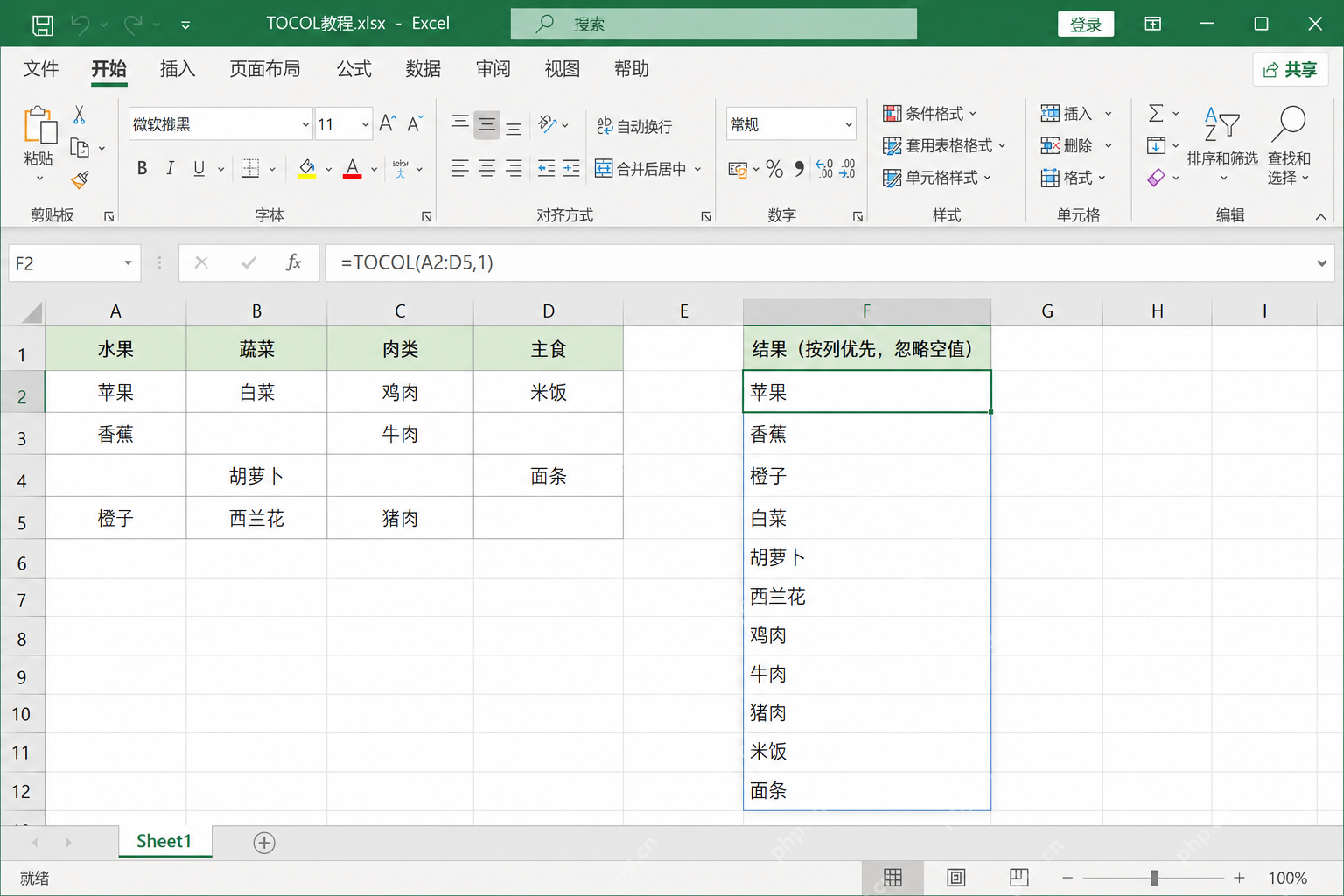This screenshot has width=1344, height=896.
Task: Toggle Bold formatting
Action: [x=142, y=168]
